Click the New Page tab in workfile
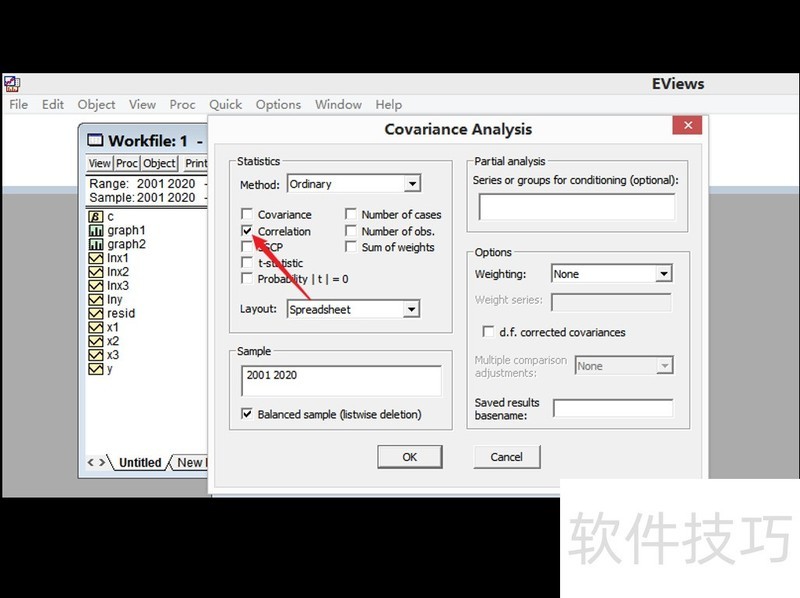The image size is (800, 598). (x=190, y=463)
